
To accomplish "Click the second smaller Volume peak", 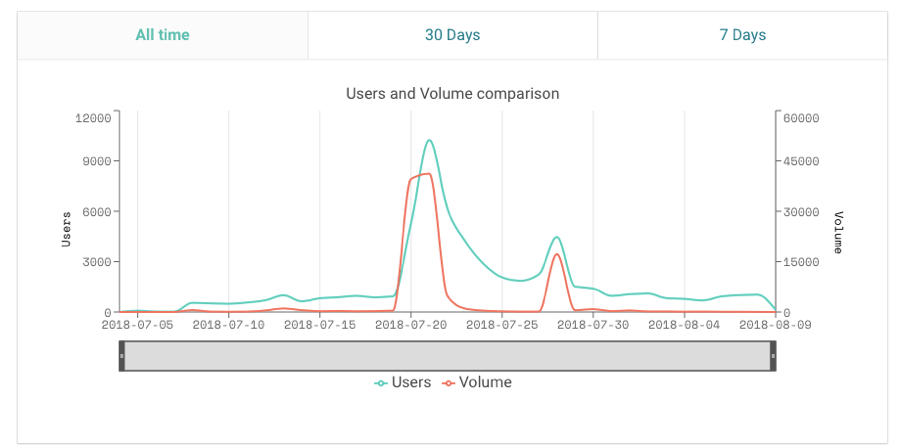I will pyautogui.click(x=557, y=254).
